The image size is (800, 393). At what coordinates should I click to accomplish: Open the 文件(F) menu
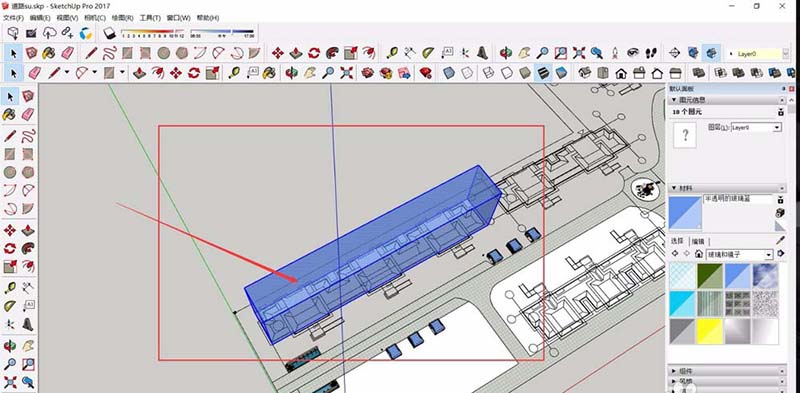(x=13, y=18)
